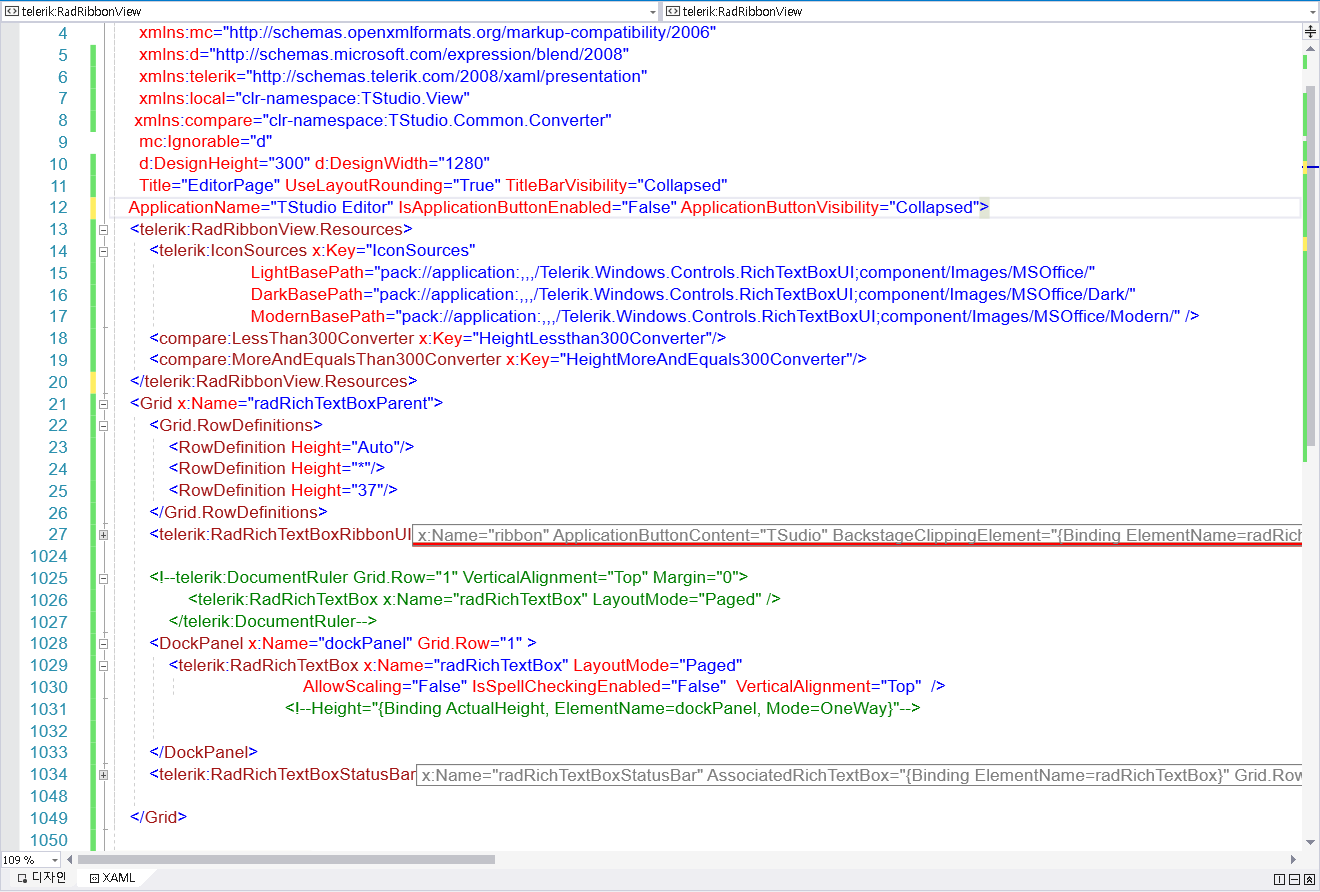Open the left telerik:RadRibbonView element dropdown
This screenshot has width=1320, height=892.
653,11
